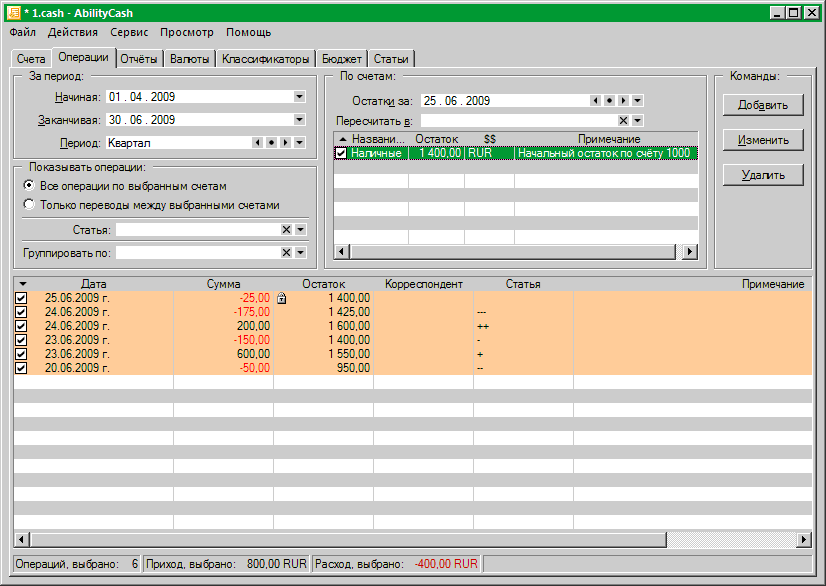Switch to the Отчёты tab
Image resolution: width=826 pixels, height=586 pixels.
pos(139,59)
